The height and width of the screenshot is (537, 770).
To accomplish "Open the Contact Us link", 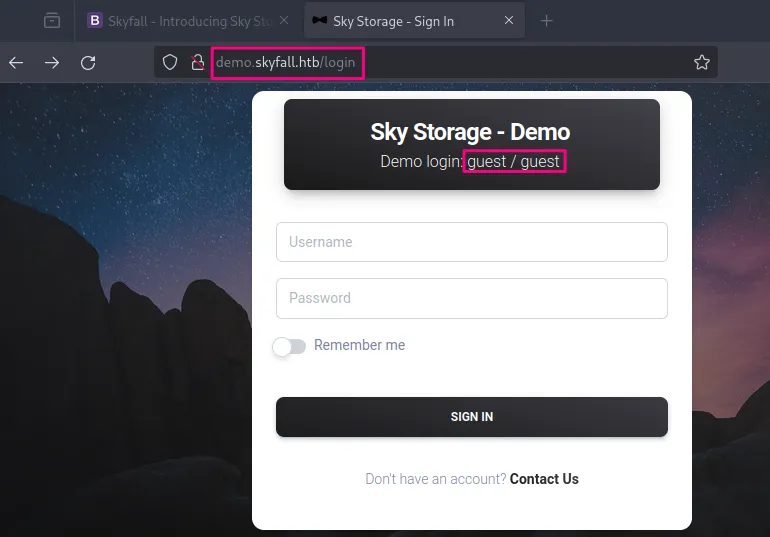I will coord(544,479).
